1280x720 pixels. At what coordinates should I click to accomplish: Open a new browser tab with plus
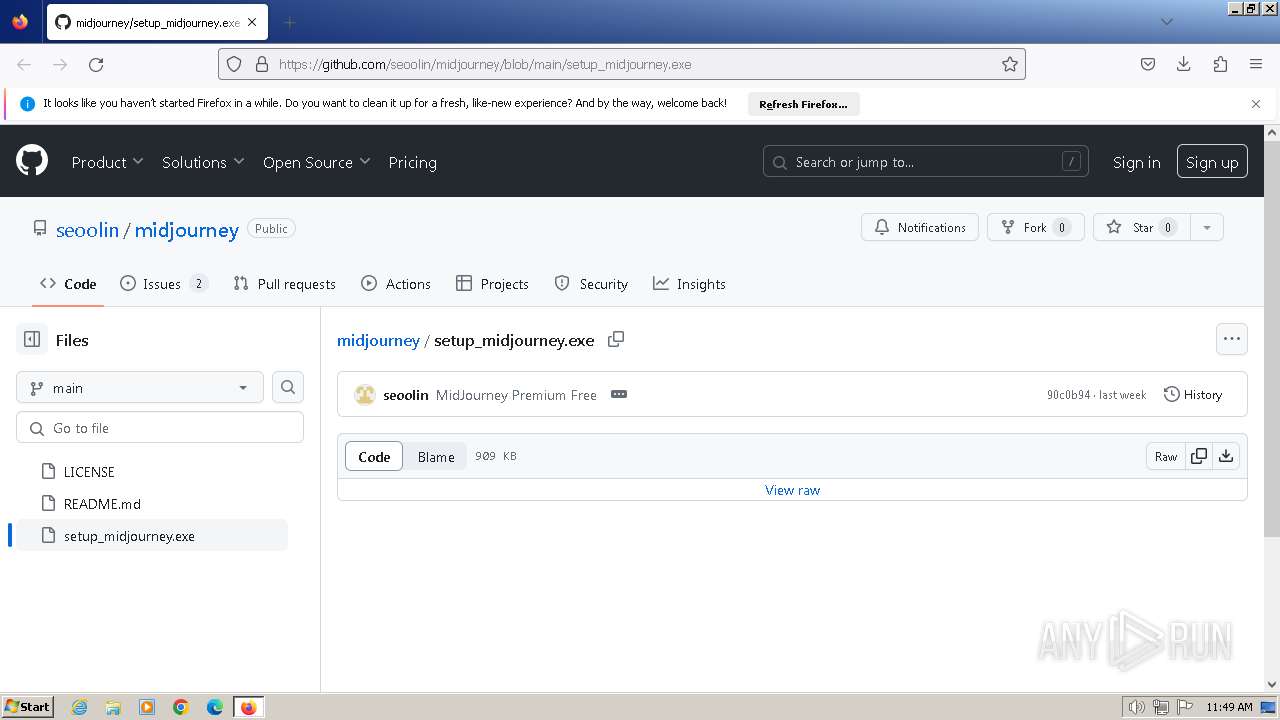[x=290, y=22]
